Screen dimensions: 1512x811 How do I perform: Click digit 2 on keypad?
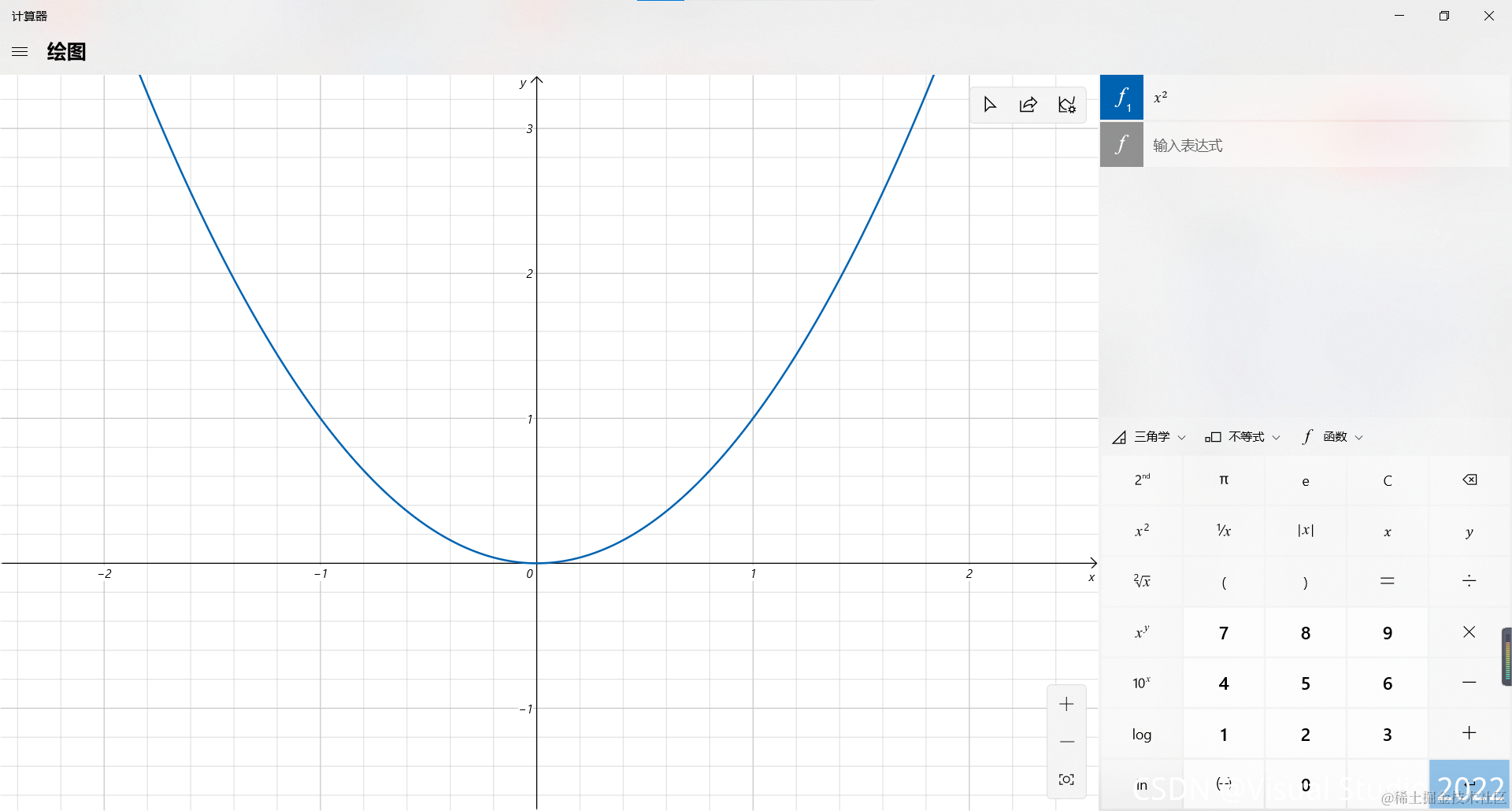point(1306,734)
